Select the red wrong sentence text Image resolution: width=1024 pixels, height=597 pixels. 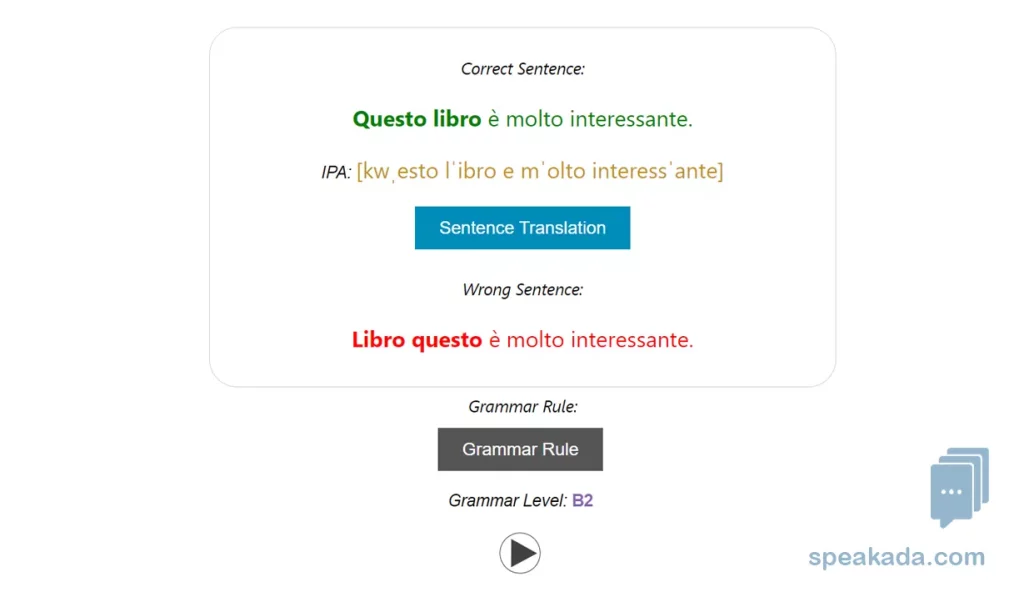pyautogui.click(x=522, y=340)
